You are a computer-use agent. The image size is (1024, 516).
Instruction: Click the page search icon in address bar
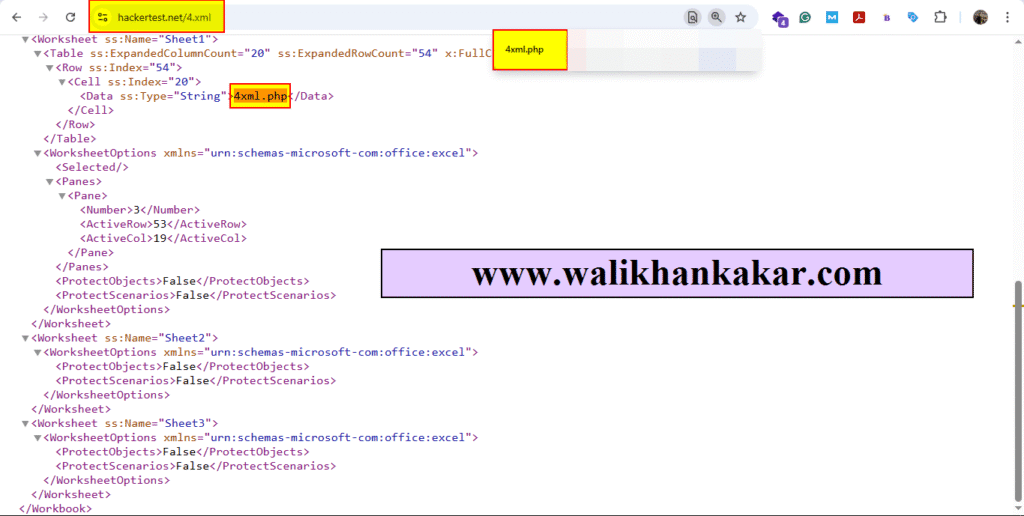pos(692,18)
